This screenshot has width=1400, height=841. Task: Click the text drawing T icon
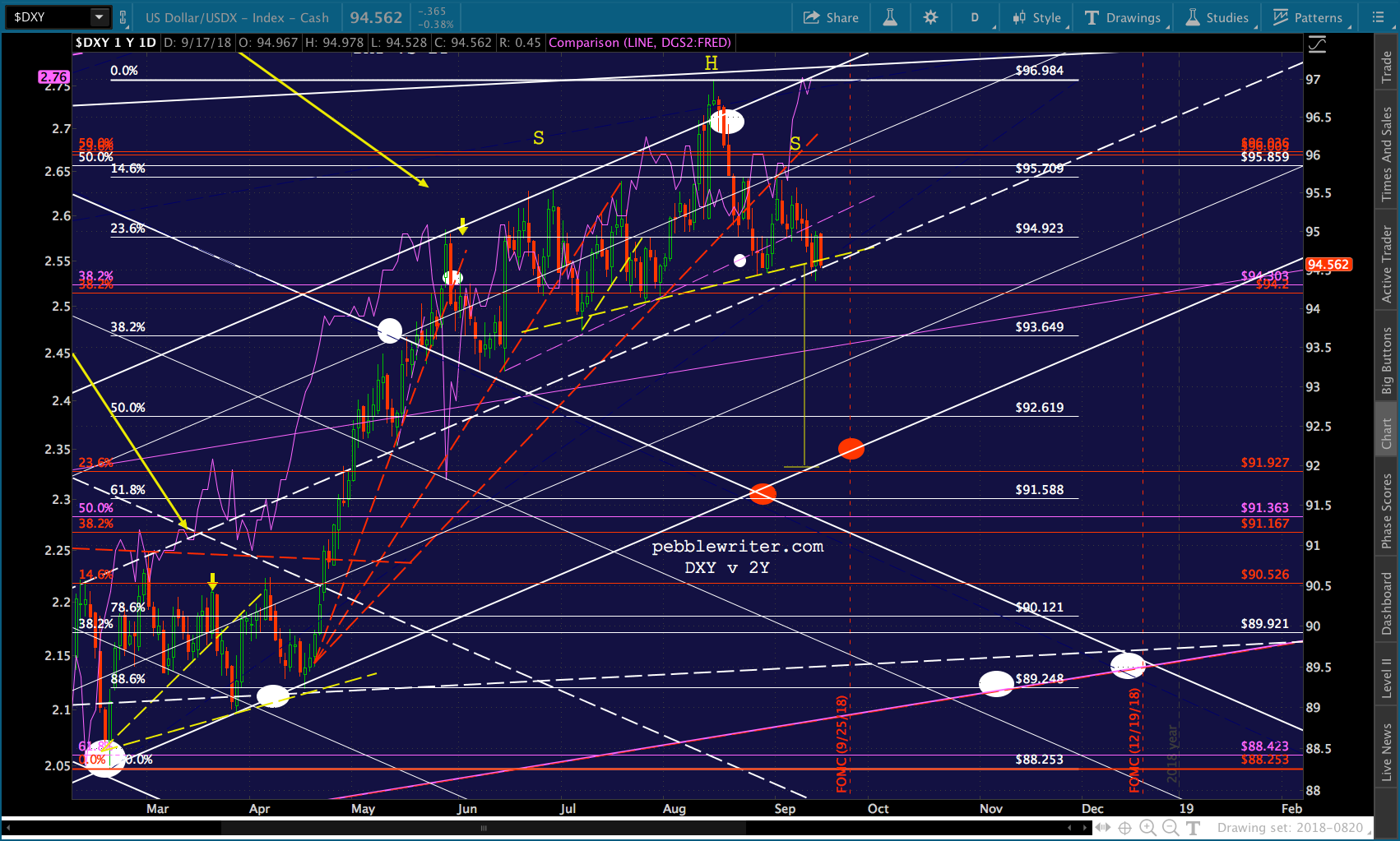[x=1193, y=828]
